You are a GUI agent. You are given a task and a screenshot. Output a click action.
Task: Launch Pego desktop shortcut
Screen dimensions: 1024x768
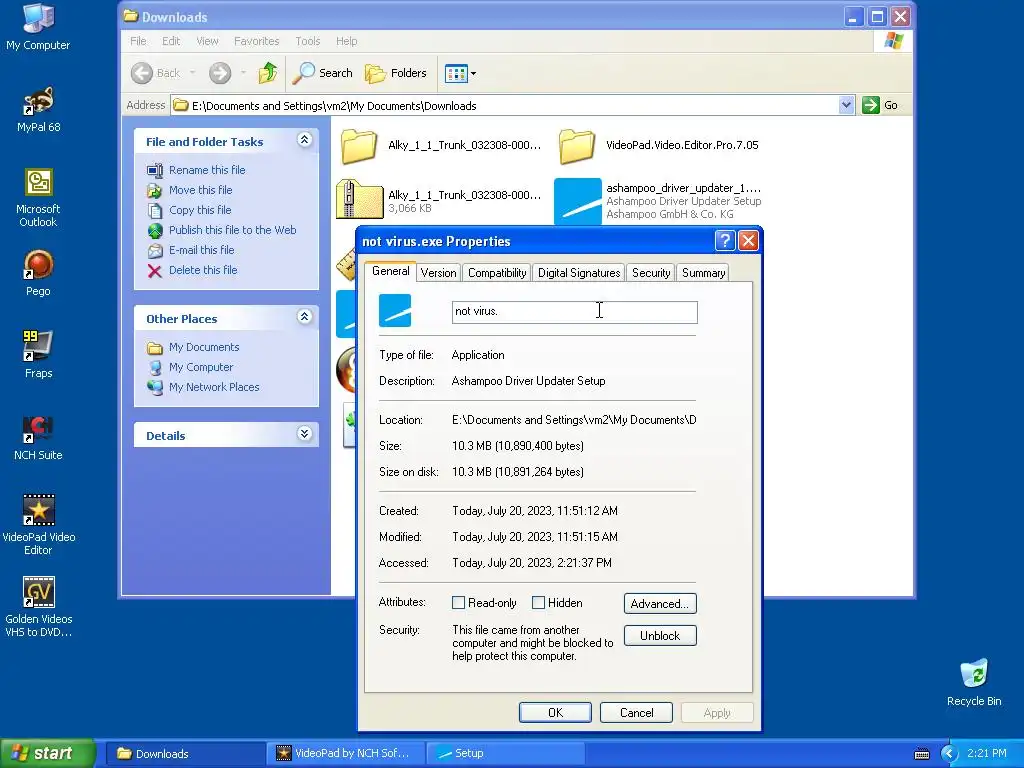coord(38,272)
